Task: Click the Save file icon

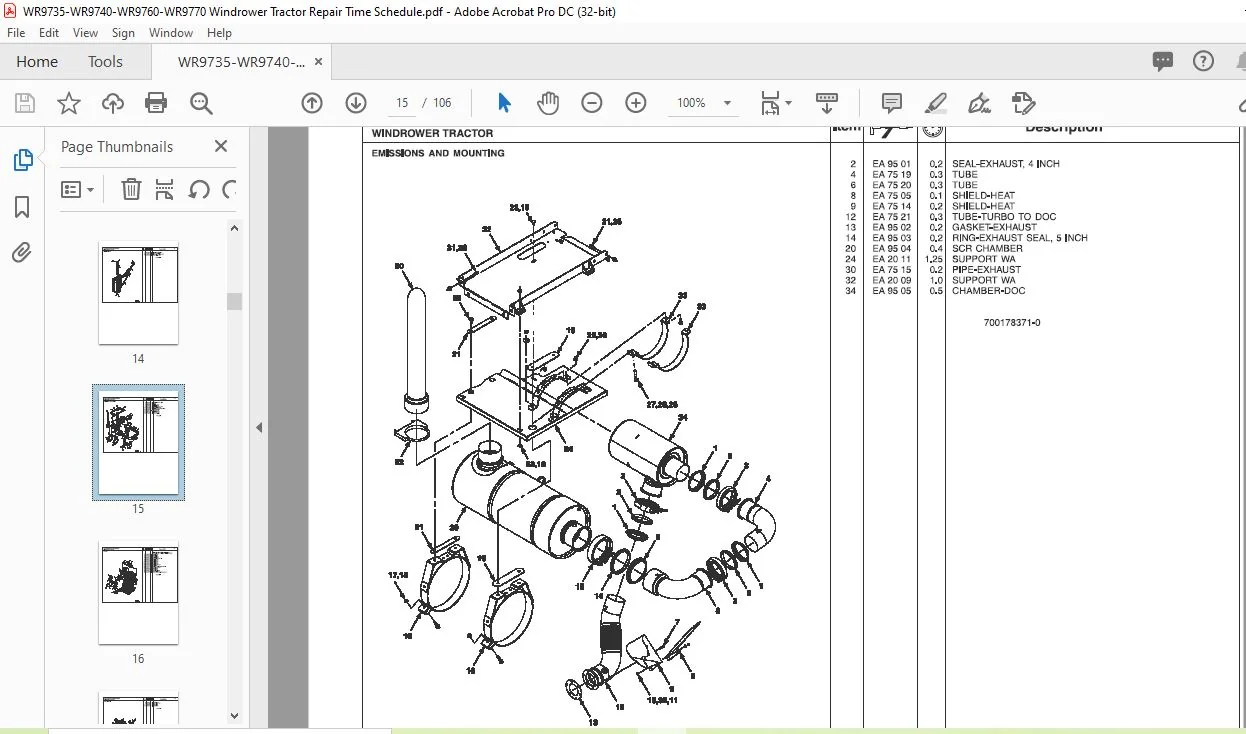Action: click(x=25, y=103)
